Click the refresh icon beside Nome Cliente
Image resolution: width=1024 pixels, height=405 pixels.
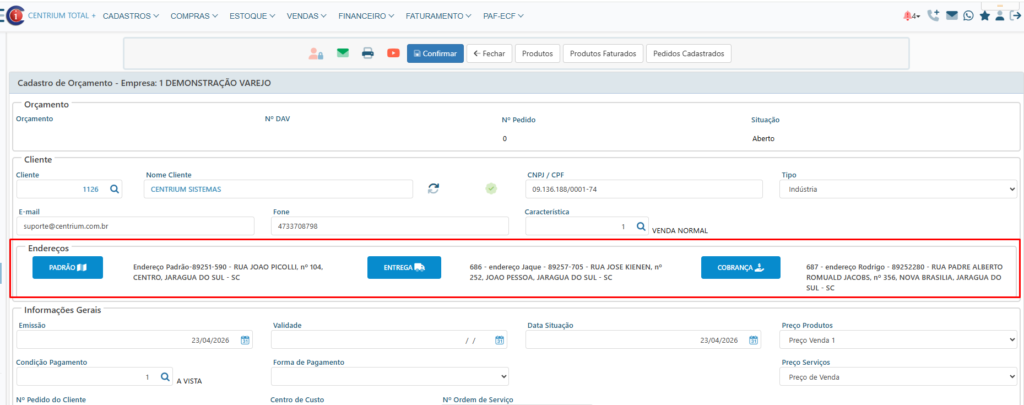coord(433,188)
